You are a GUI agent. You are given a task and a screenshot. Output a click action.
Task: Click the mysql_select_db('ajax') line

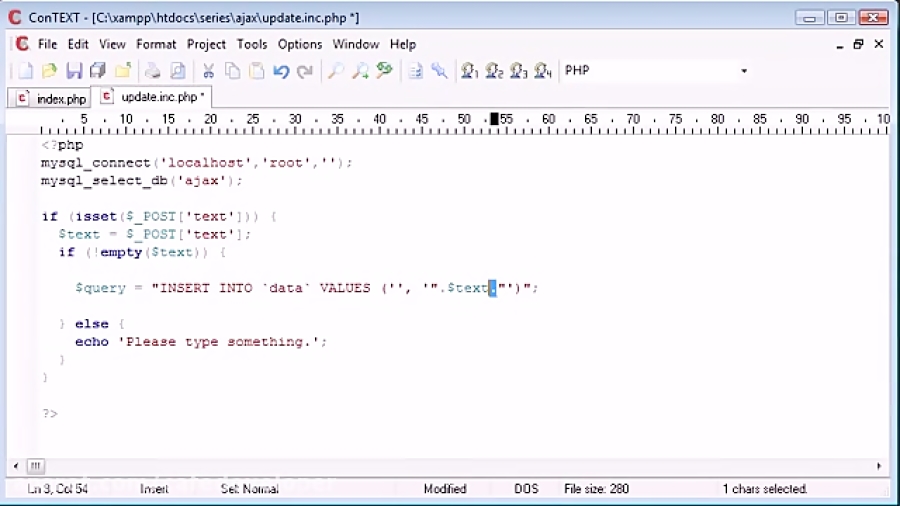click(141, 181)
